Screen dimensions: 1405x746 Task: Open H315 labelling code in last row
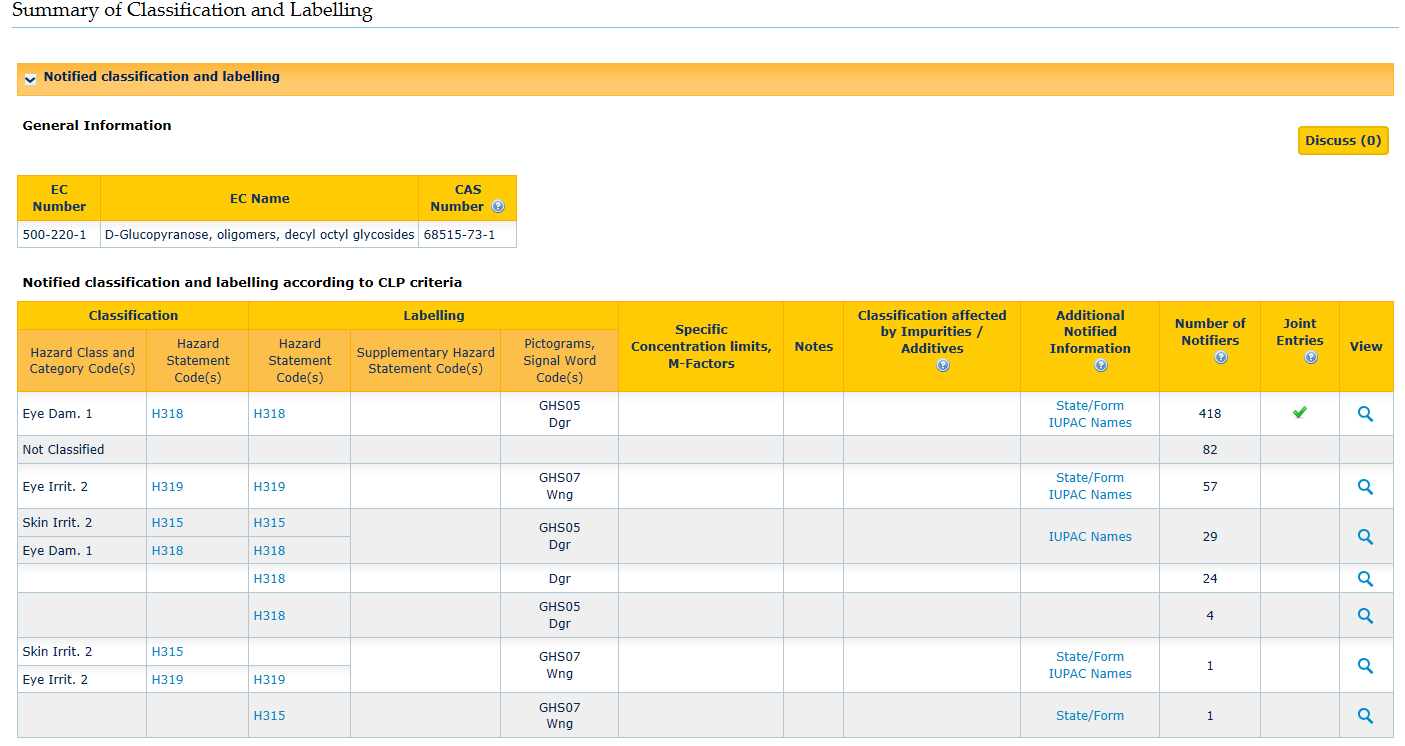[270, 716]
